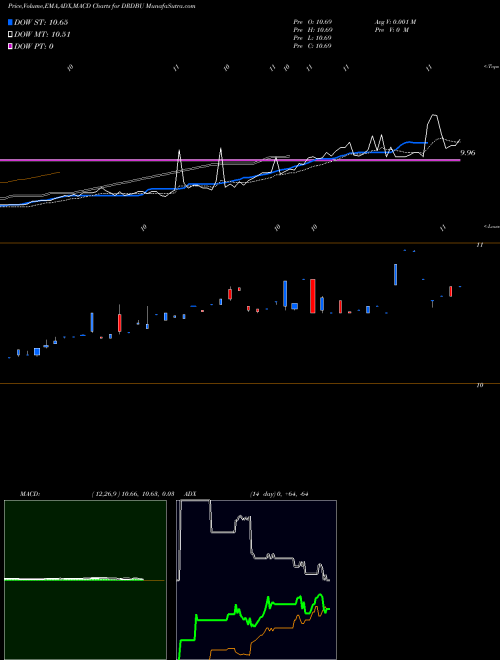Click the '<Tops' label at right edge
The height and width of the screenshot is (660, 500).
coord(492,67)
